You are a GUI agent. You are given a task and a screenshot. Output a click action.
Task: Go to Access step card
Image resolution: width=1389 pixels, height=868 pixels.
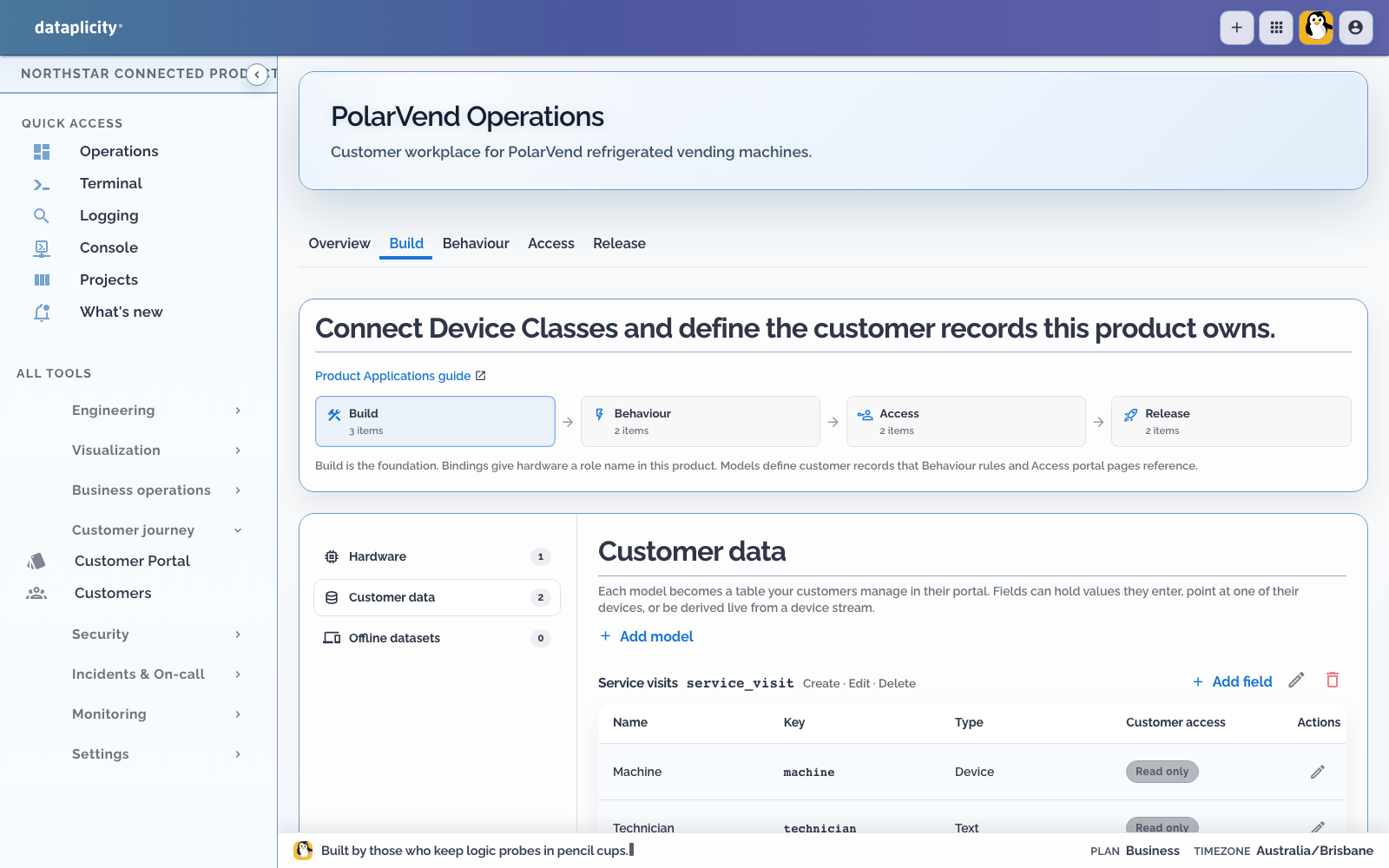[966, 422]
